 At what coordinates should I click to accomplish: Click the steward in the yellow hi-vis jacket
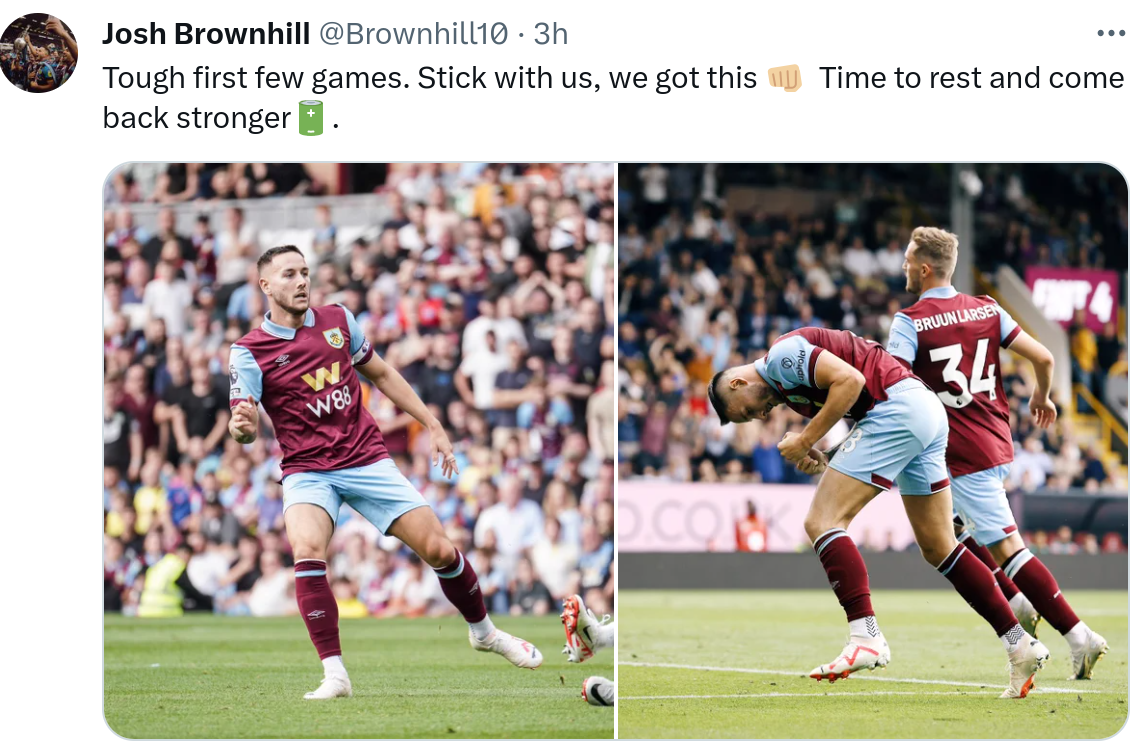pyautogui.click(x=161, y=585)
